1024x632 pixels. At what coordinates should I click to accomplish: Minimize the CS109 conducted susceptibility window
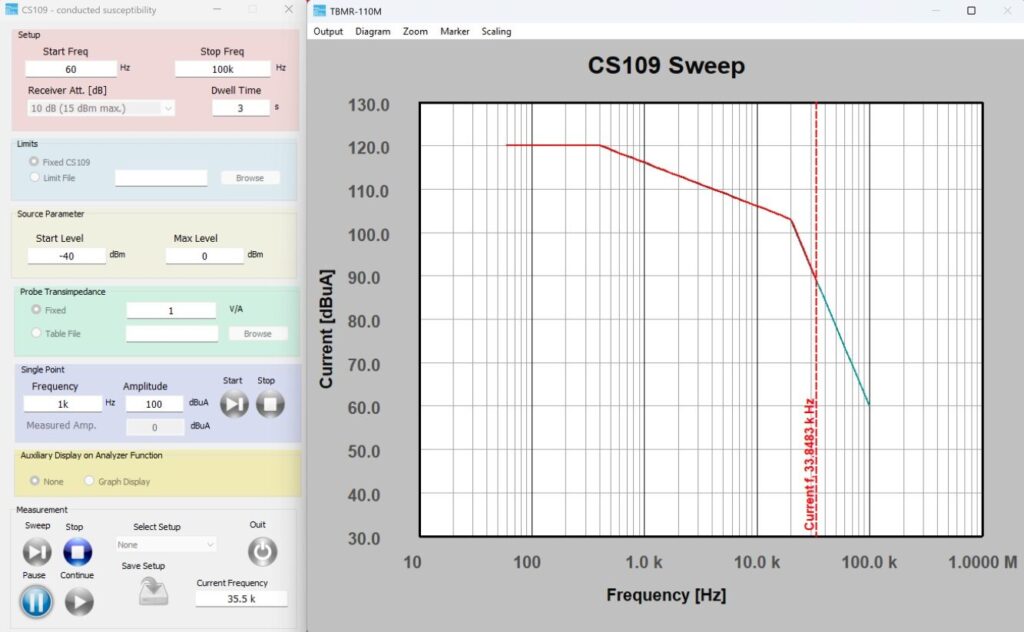point(217,9)
